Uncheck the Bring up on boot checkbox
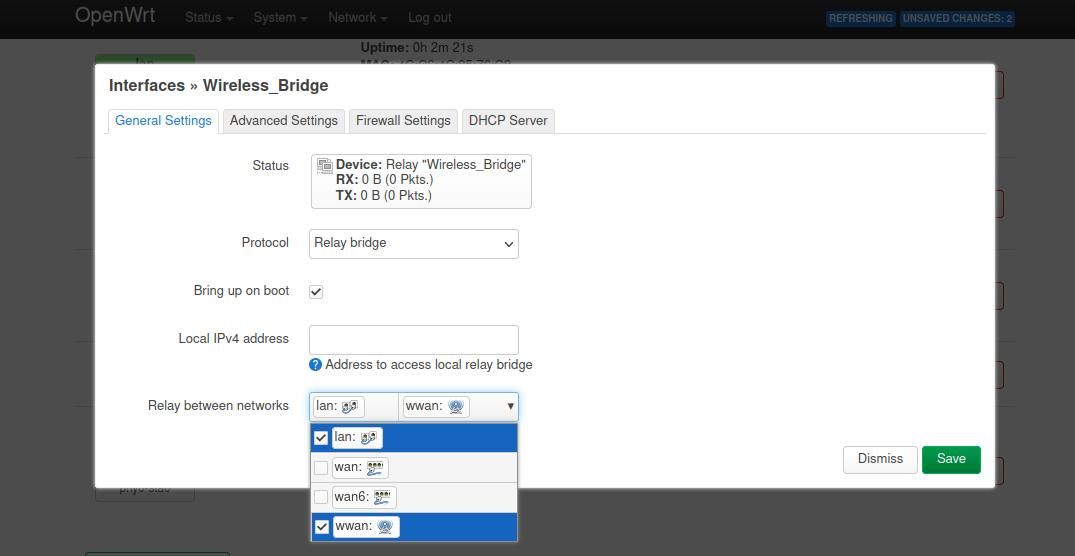 [x=316, y=291]
